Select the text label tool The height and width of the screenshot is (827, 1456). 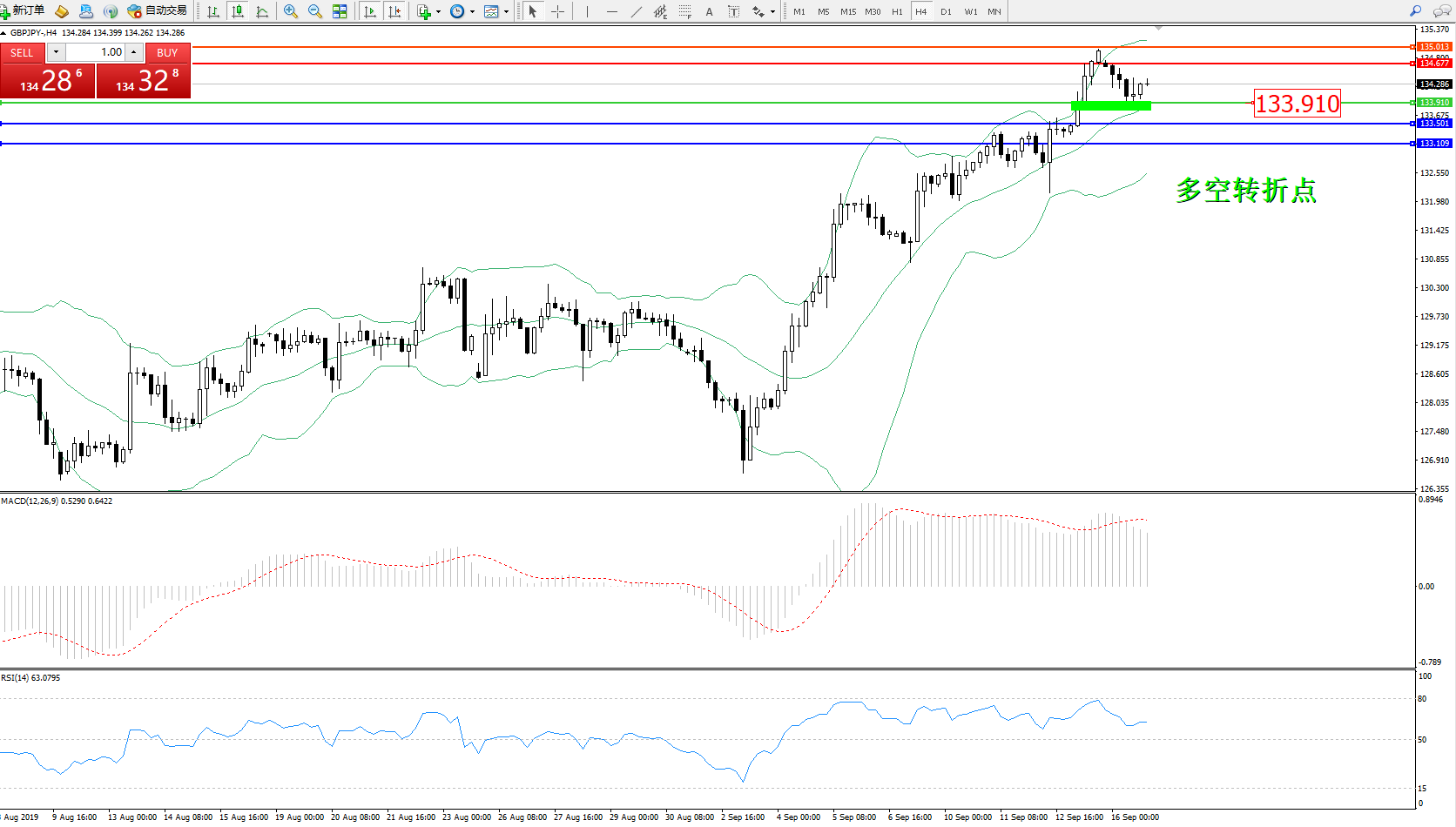[x=709, y=11]
